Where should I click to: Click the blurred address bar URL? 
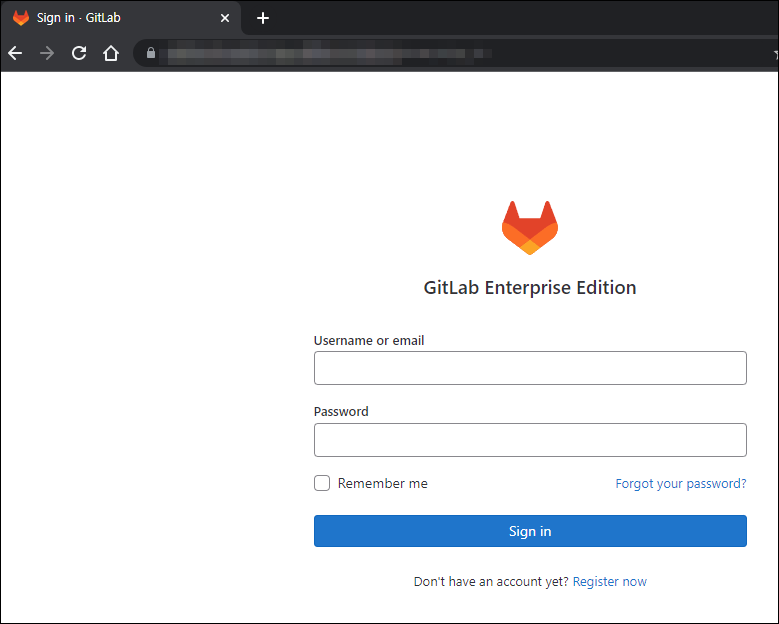coord(329,53)
